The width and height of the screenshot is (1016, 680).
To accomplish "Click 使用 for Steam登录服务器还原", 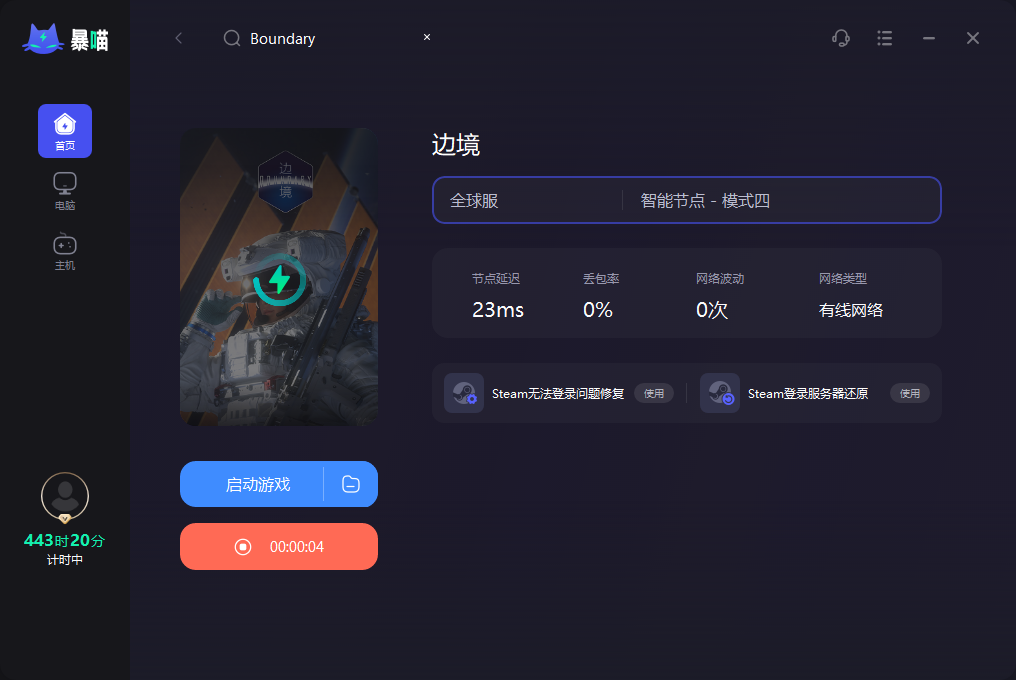I will [x=910, y=393].
